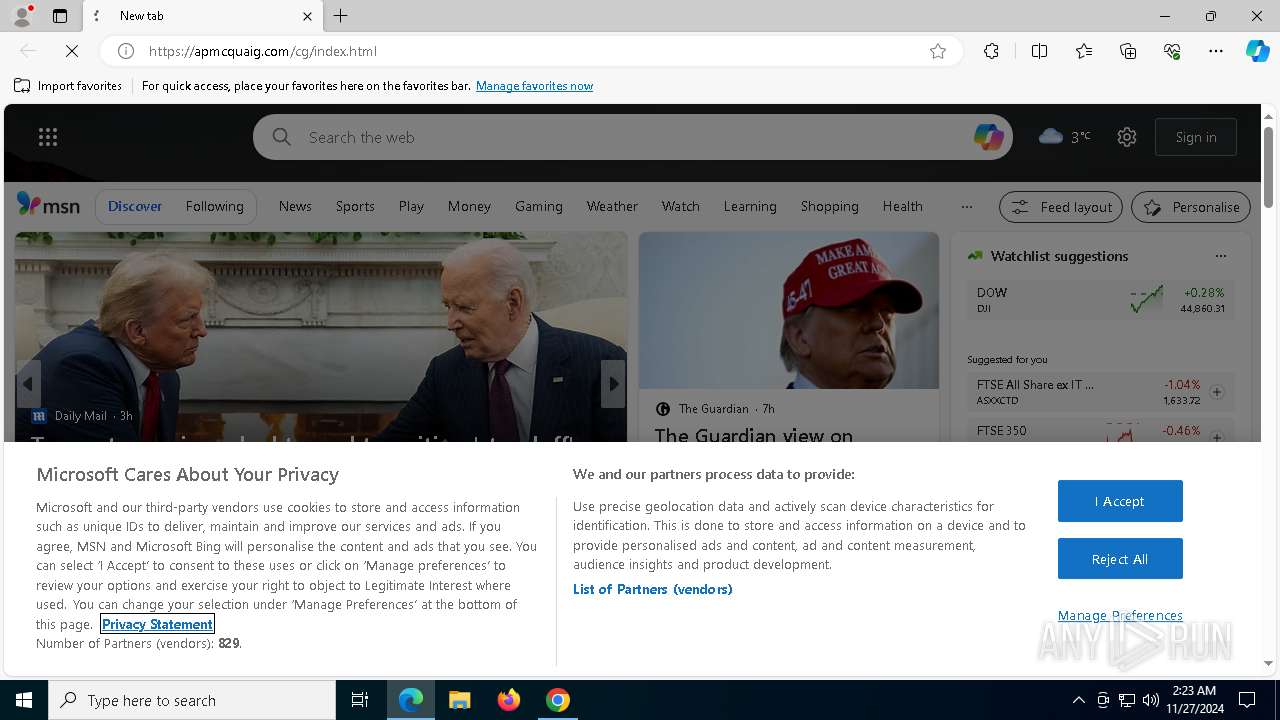Open the News menu item
Viewport: 1280px width, 720px height.
click(295, 206)
